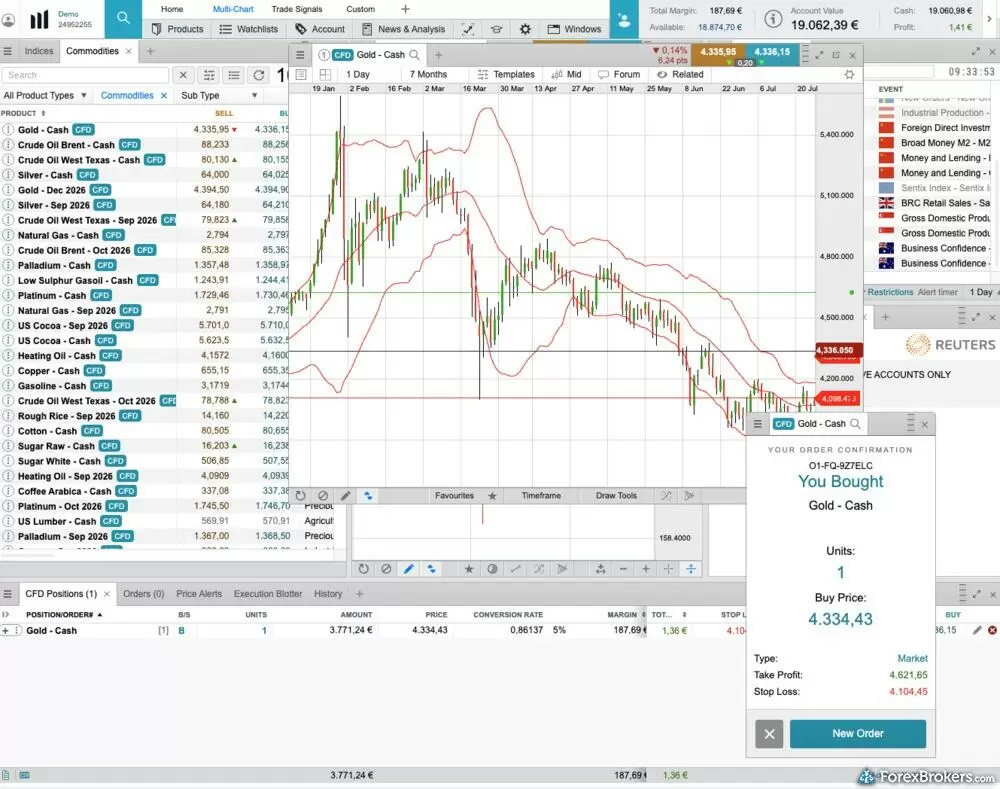Open the Gold chart window hamburger menu
1000x789 pixels.
point(300,55)
